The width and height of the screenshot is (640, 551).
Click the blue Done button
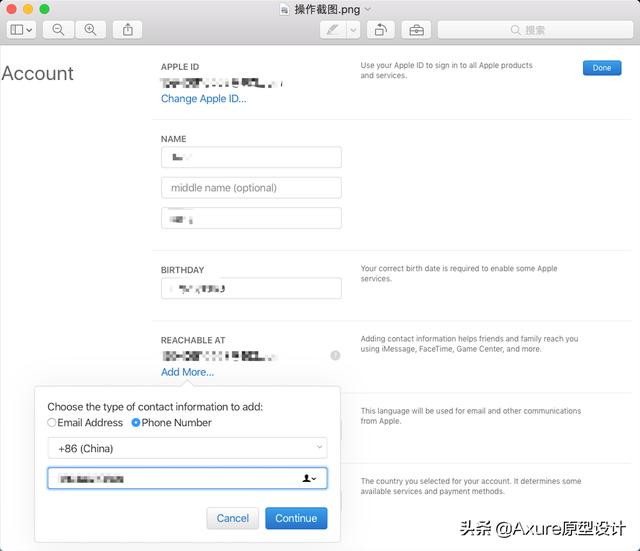click(x=601, y=68)
